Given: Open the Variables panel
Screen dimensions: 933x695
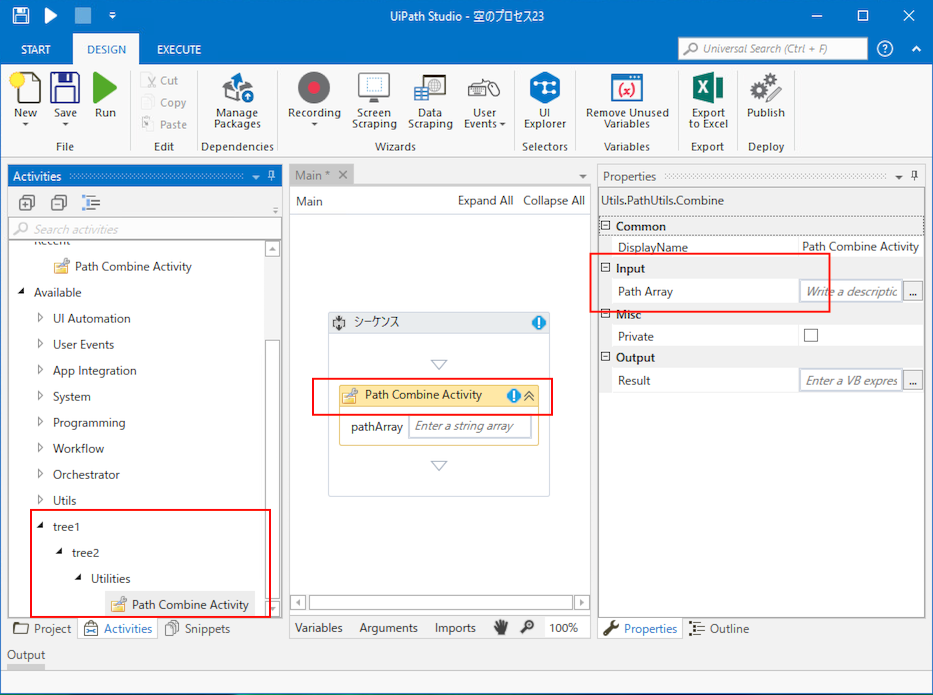Looking at the screenshot, I should (318, 628).
